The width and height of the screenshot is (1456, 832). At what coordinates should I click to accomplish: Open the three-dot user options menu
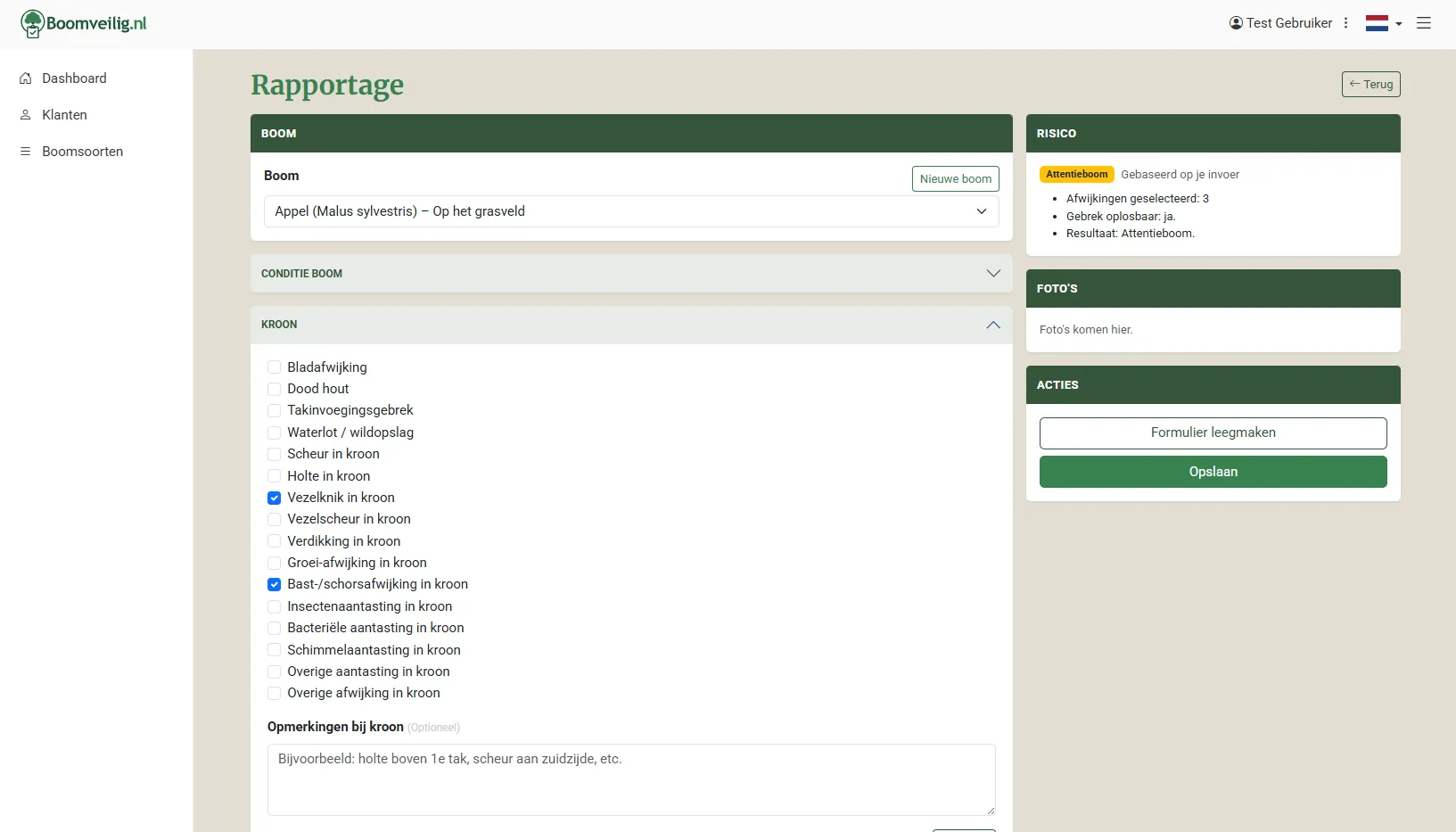pos(1345,23)
